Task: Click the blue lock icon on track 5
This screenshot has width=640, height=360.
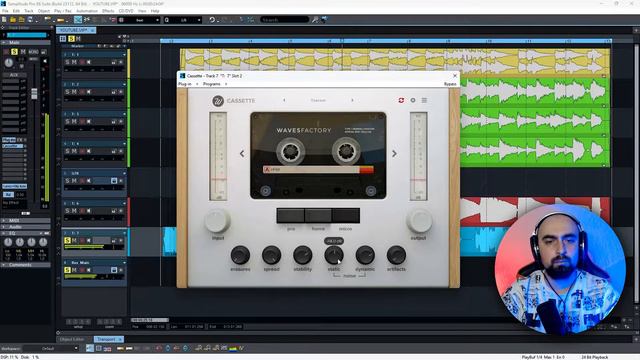Action: point(114,181)
